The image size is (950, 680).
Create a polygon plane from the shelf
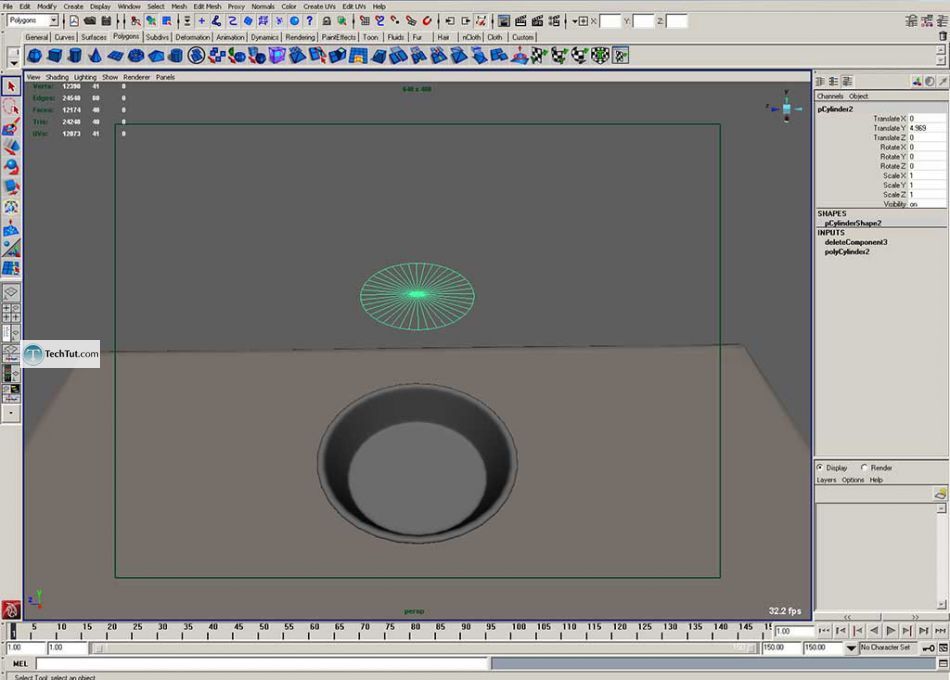[x=115, y=56]
